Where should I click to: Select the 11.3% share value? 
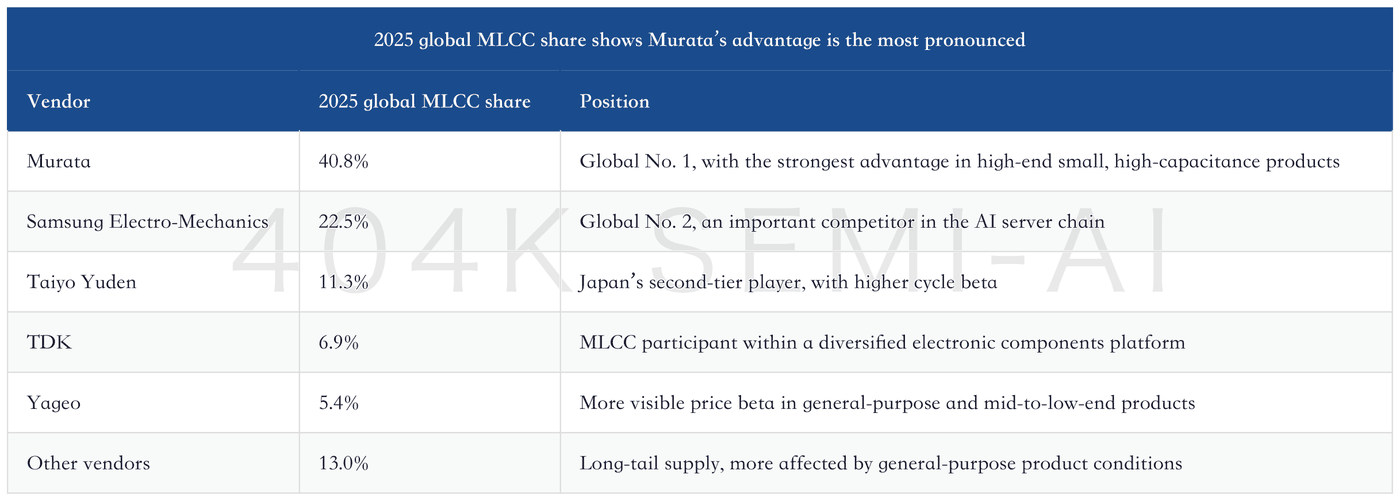tap(344, 282)
